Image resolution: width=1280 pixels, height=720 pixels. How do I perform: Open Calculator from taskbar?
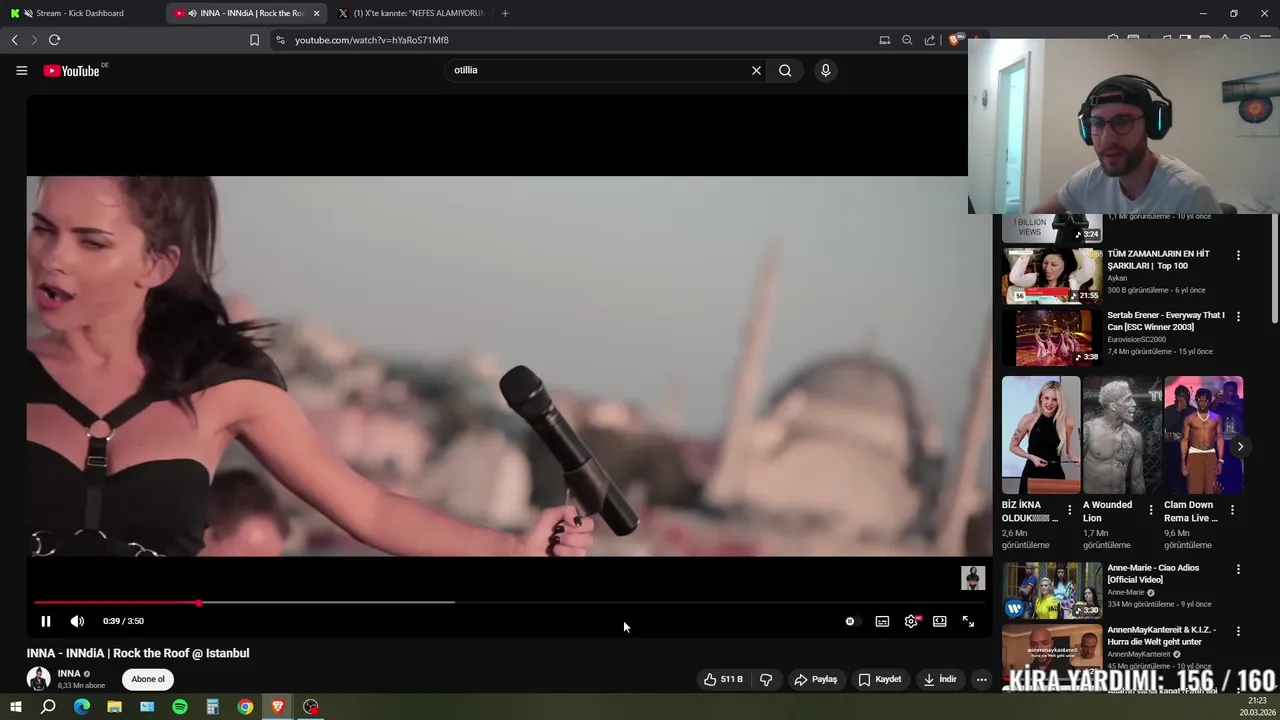pyautogui.click(x=212, y=707)
